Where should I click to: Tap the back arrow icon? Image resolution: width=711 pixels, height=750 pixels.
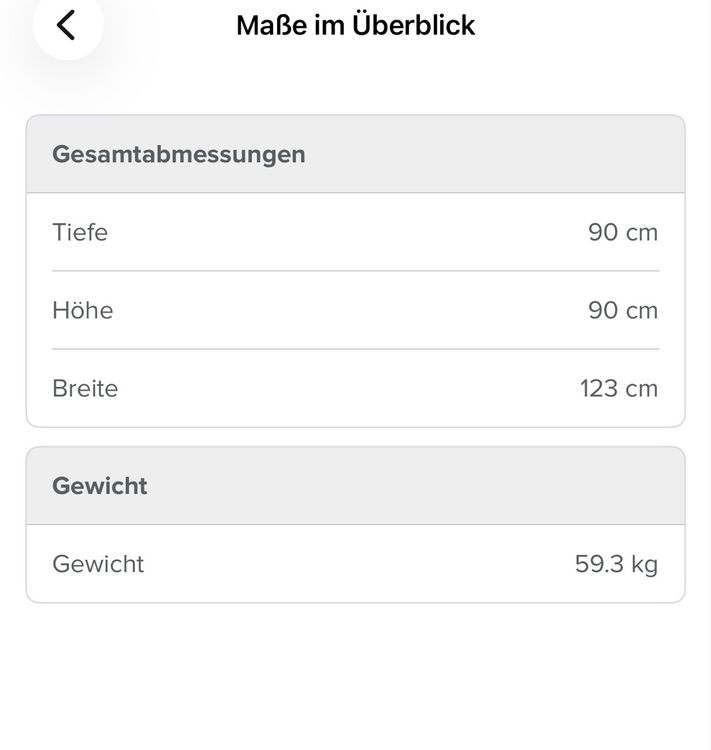[66, 25]
